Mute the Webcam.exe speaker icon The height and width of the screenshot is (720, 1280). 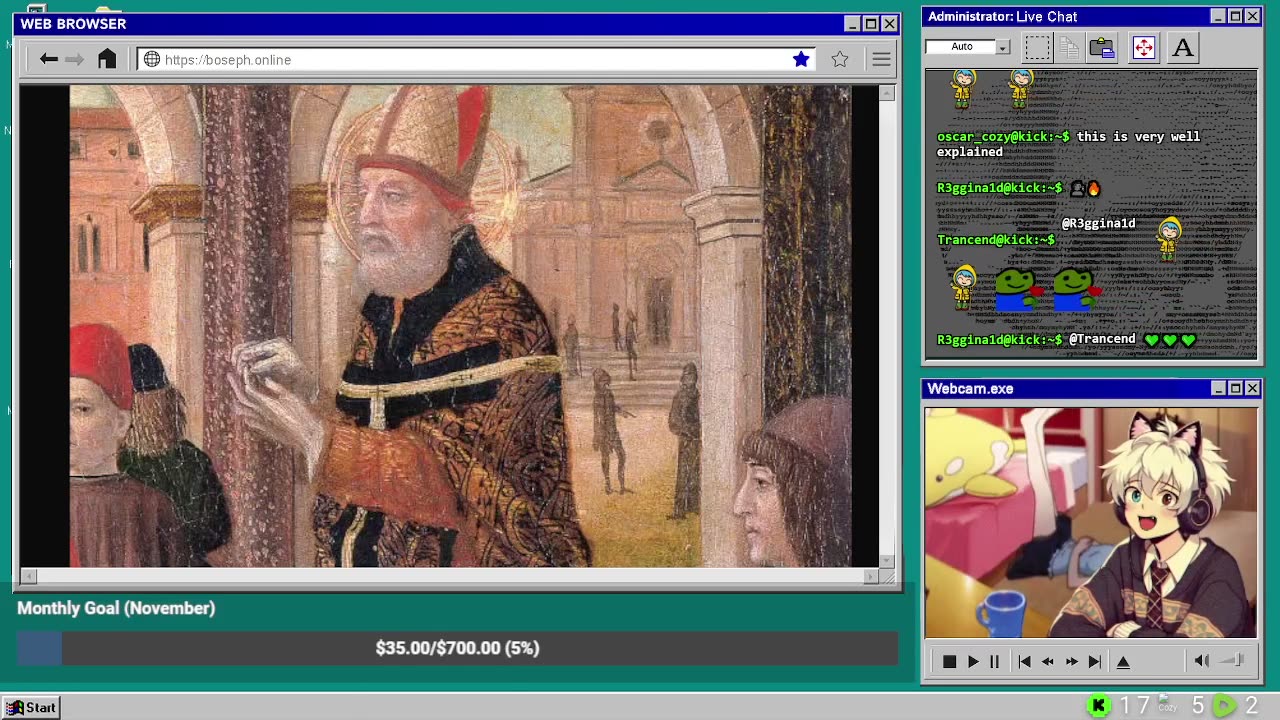coord(1202,661)
